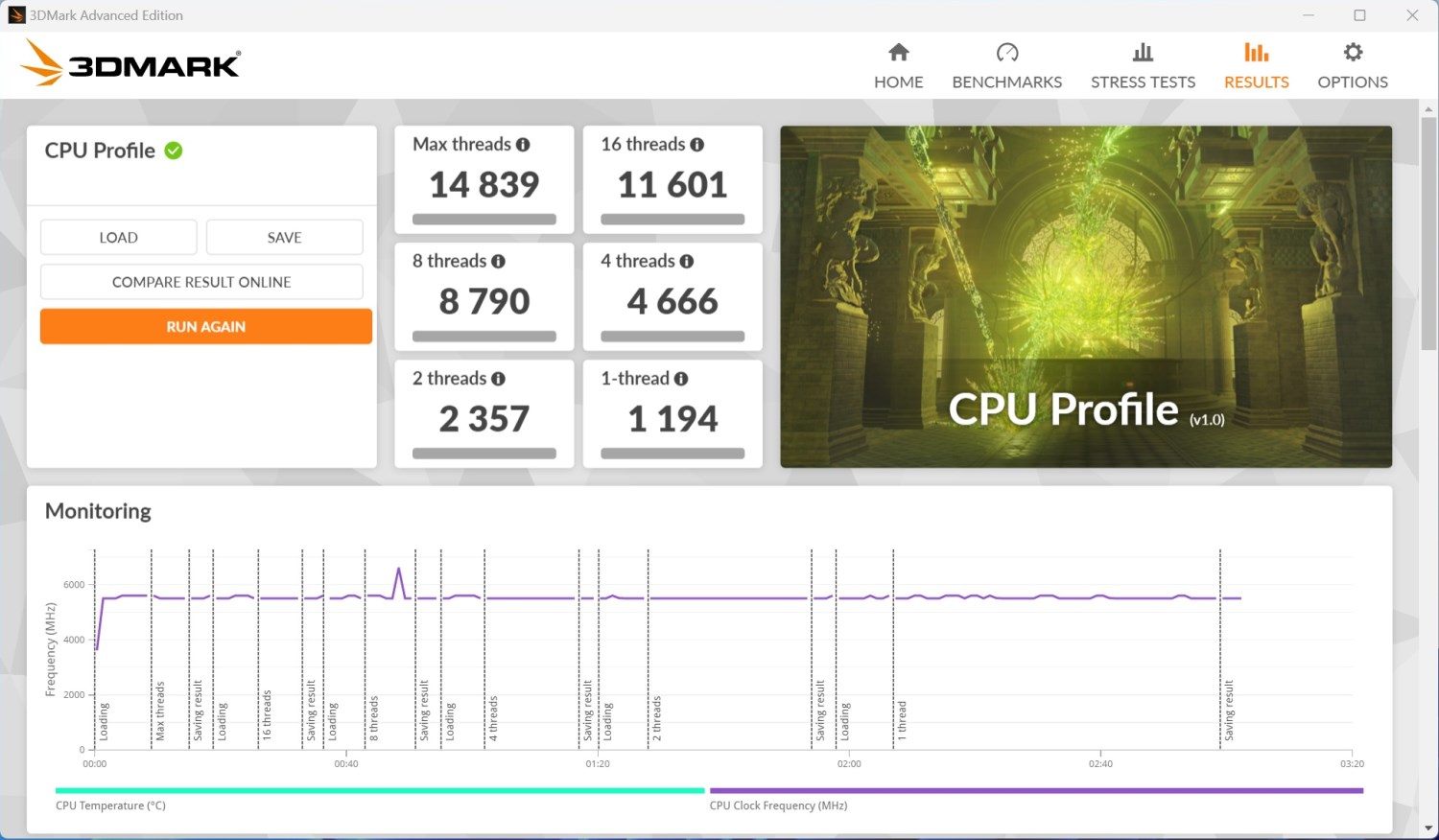Click the scrollbar up arrow

(x=1429, y=109)
